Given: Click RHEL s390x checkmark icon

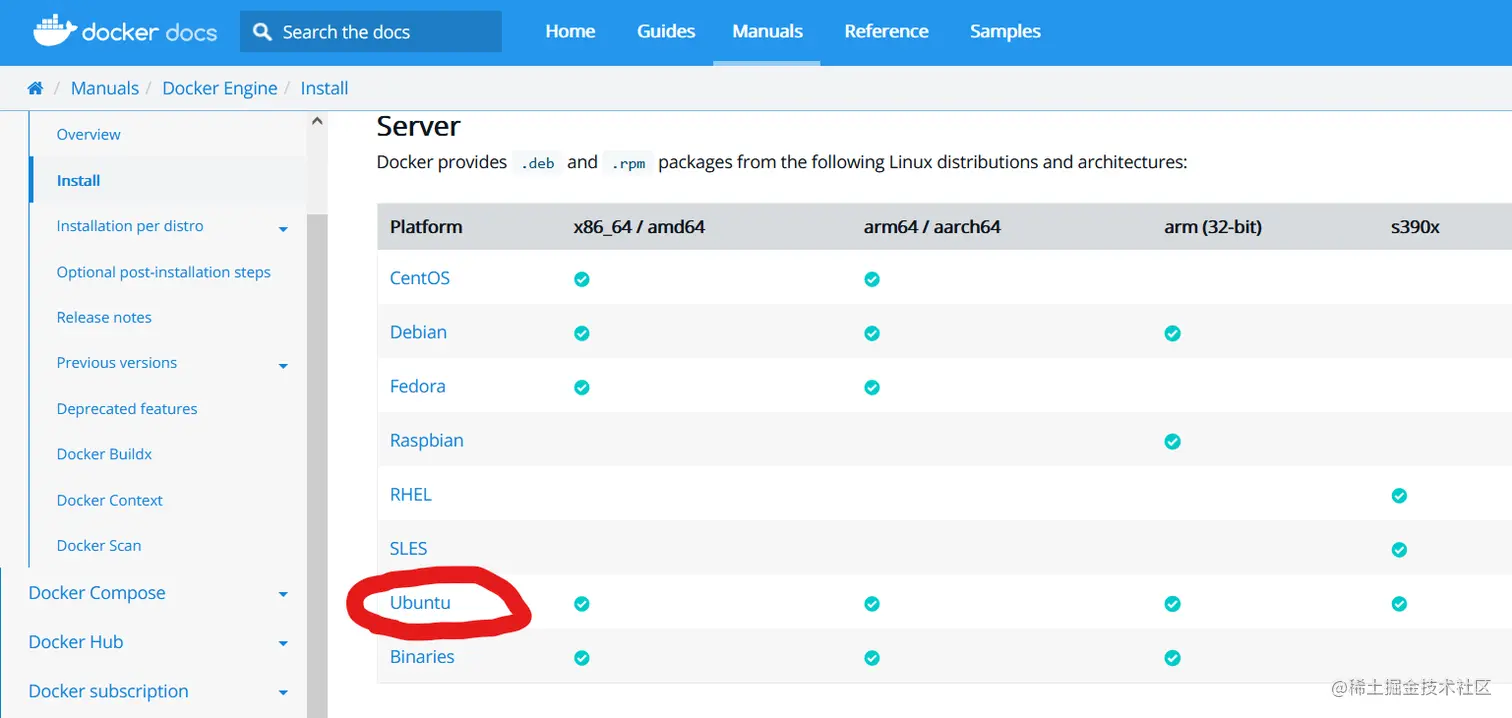Looking at the screenshot, I should pos(1400,495).
